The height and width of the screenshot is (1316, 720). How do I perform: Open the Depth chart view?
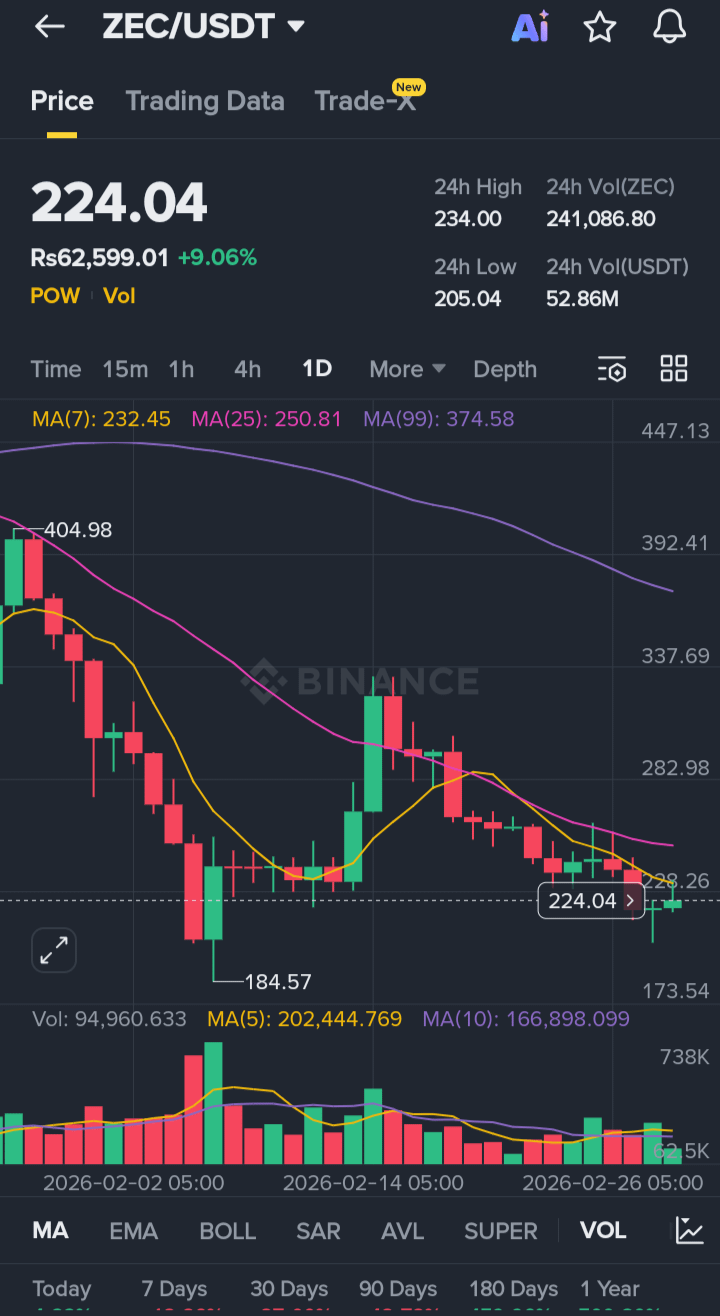click(x=505, y=369)
